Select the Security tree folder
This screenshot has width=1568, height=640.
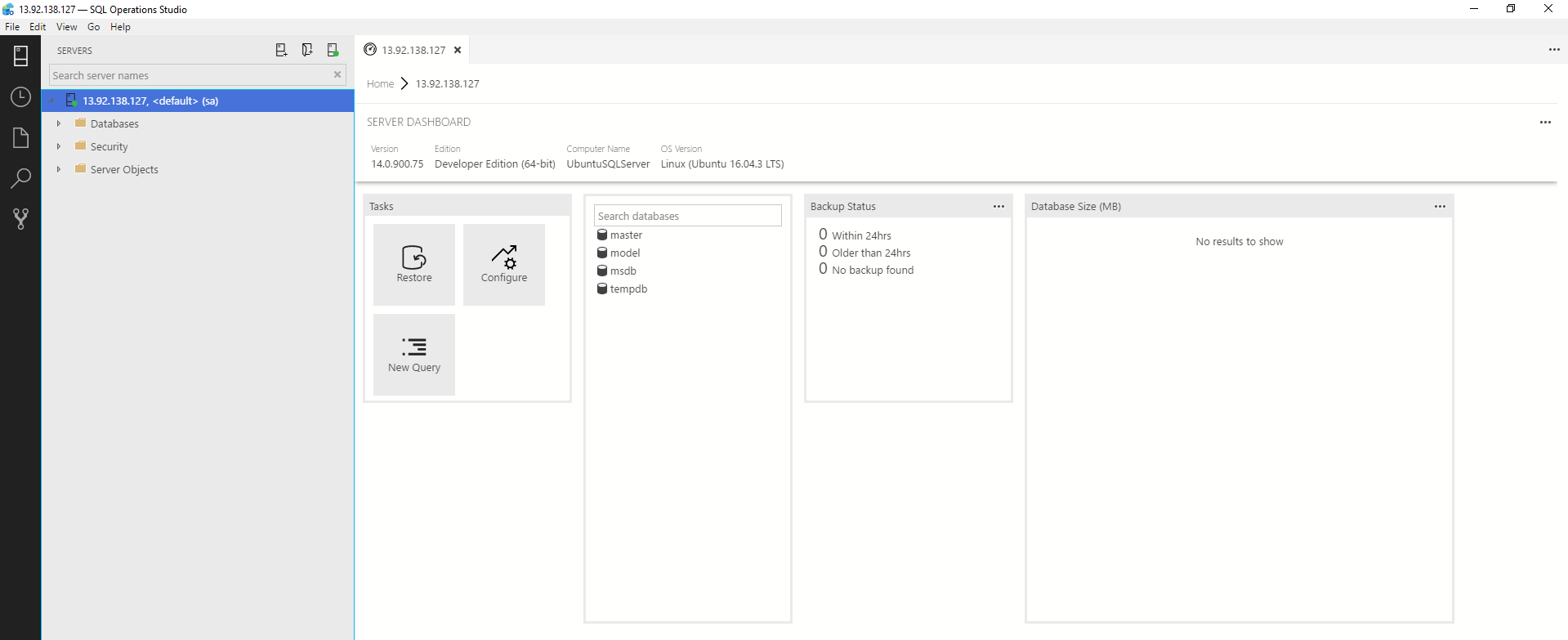click(x=109, y=146)
